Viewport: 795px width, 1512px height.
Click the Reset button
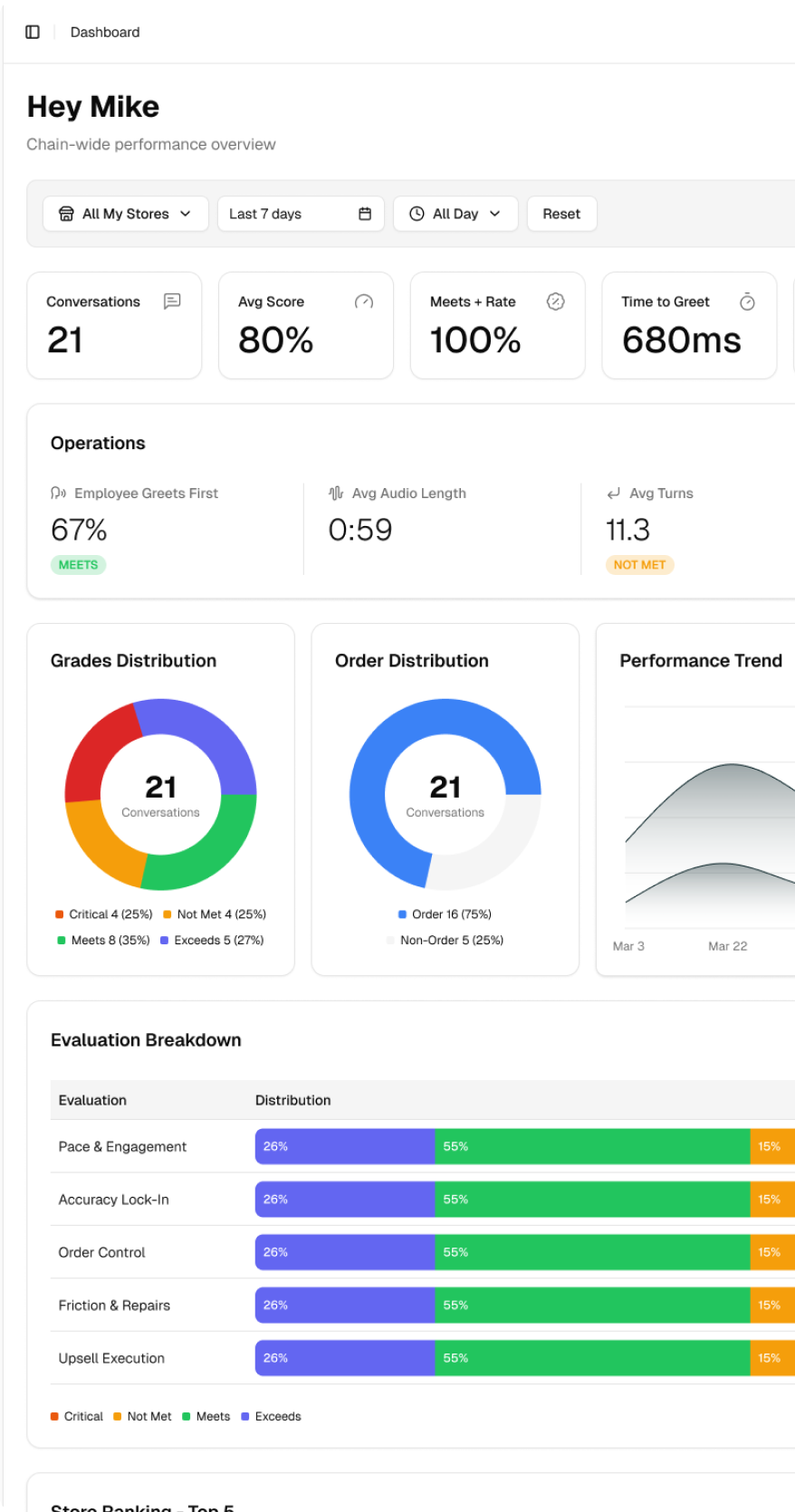(561, 214)
